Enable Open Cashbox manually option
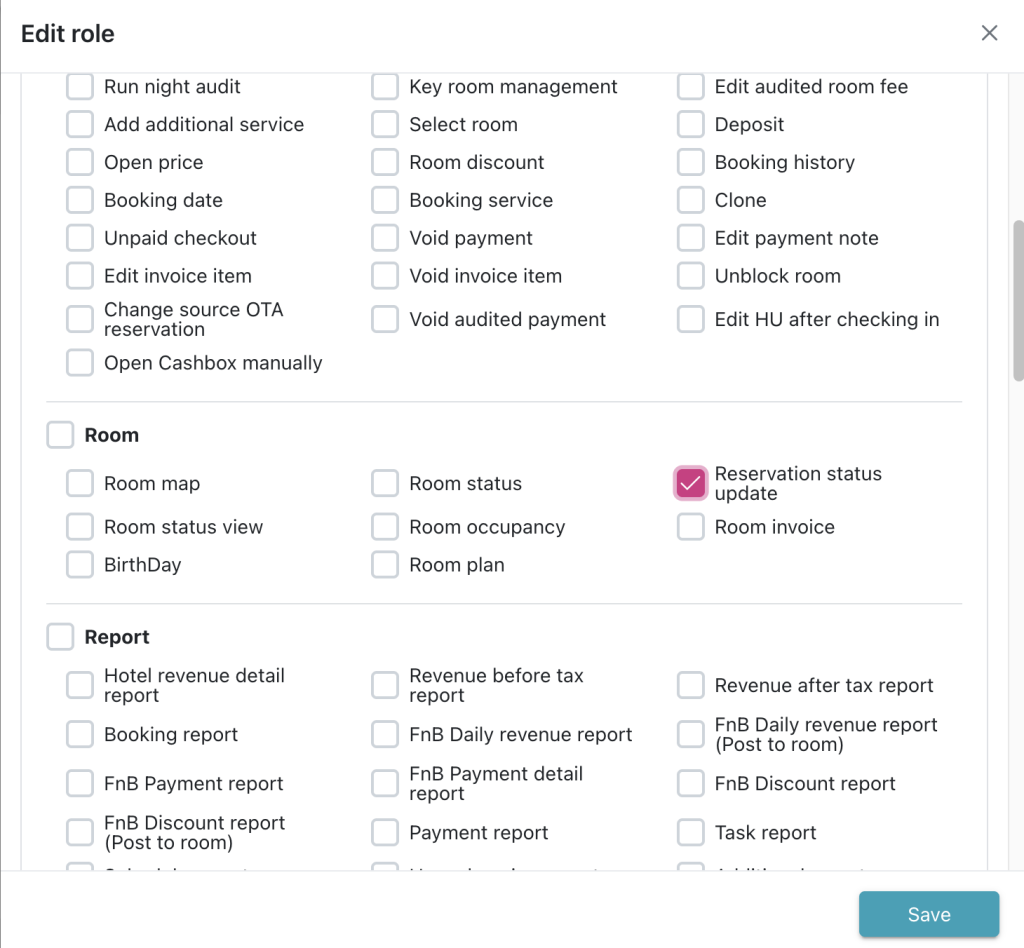Image resolution: width=1024 pixels, height=948 pixels. 80,363
